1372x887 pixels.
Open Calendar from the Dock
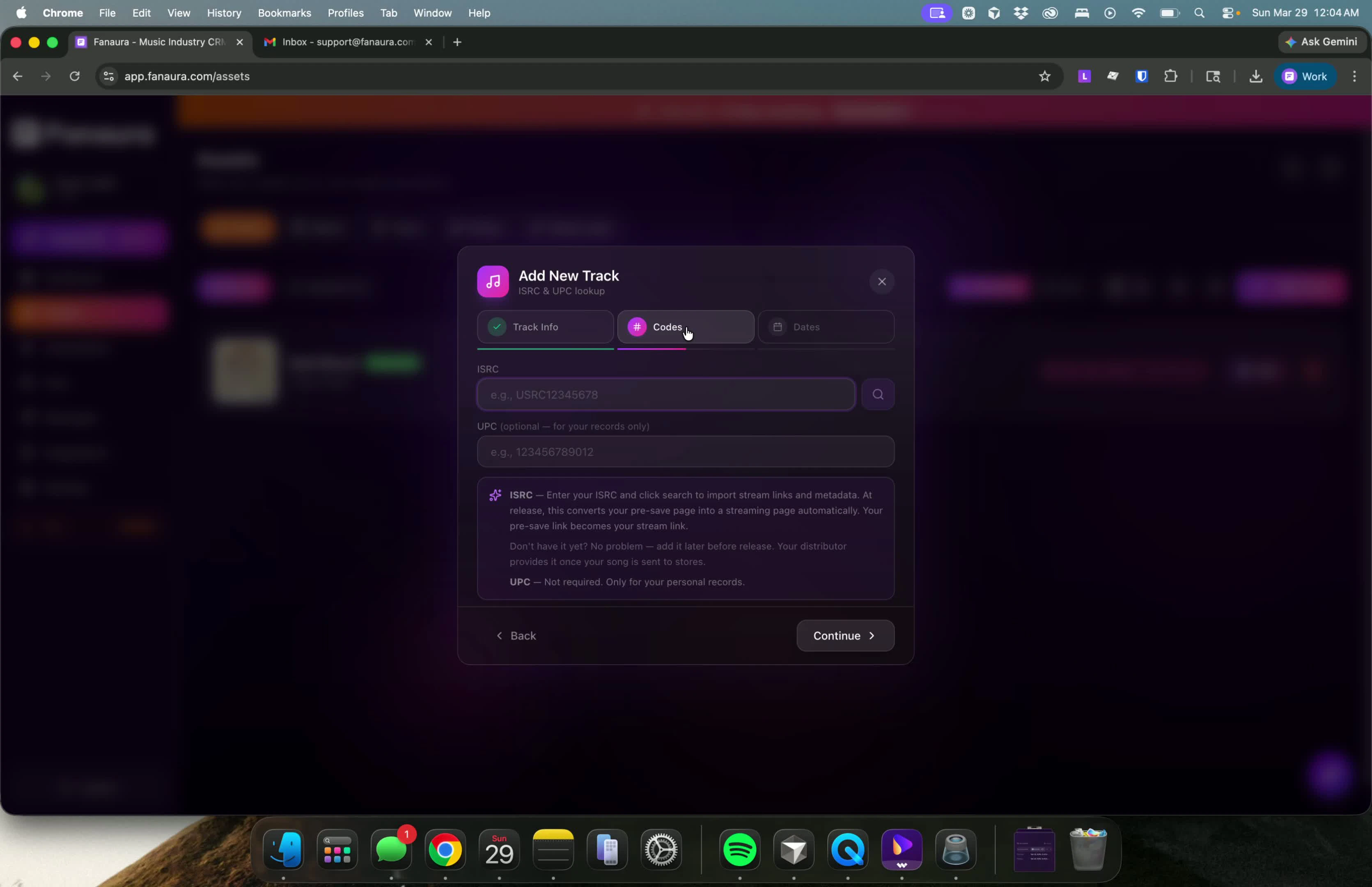pyautogui.click(x=499, y=850)
